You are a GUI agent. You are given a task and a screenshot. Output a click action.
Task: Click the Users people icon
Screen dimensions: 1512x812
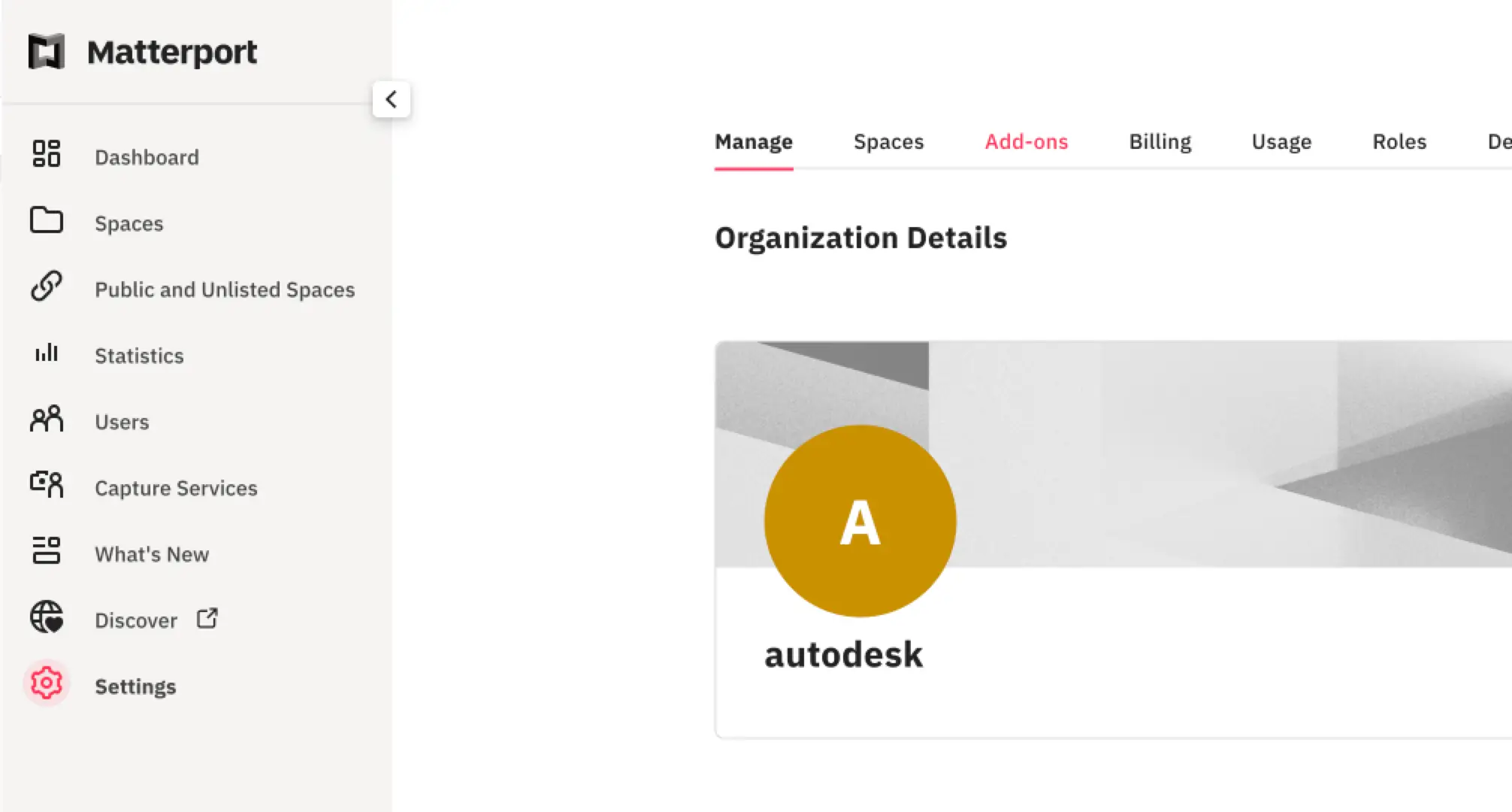tap(47, 419)
